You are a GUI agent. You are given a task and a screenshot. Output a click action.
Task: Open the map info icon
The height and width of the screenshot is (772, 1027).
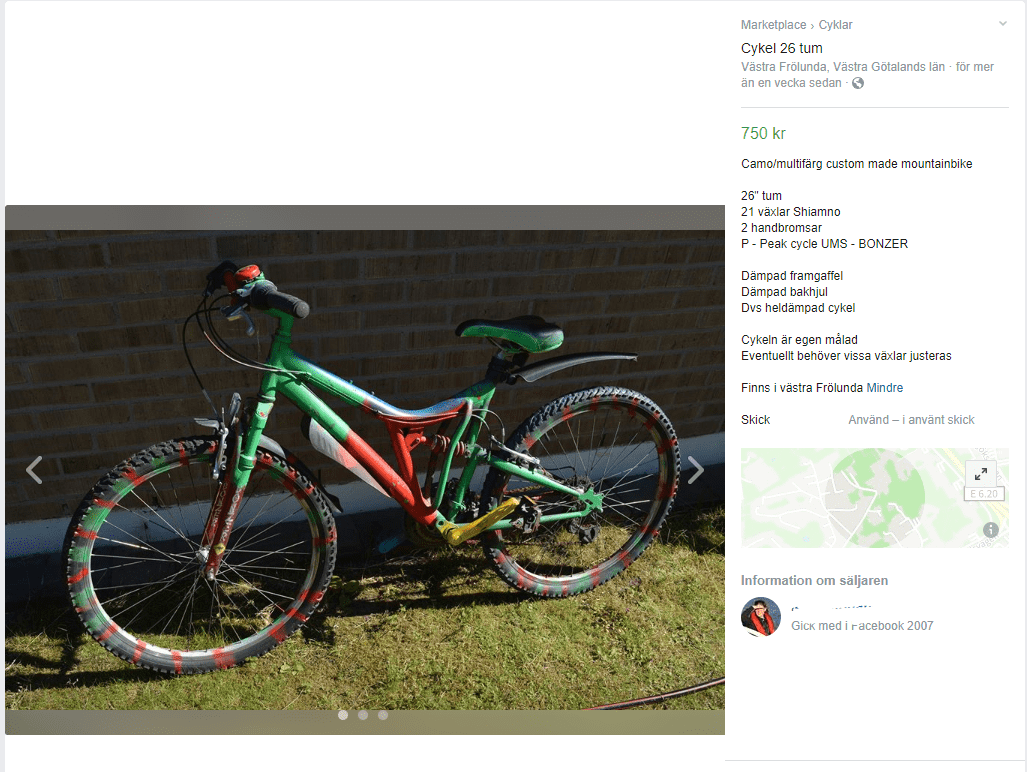click(990, 530)
